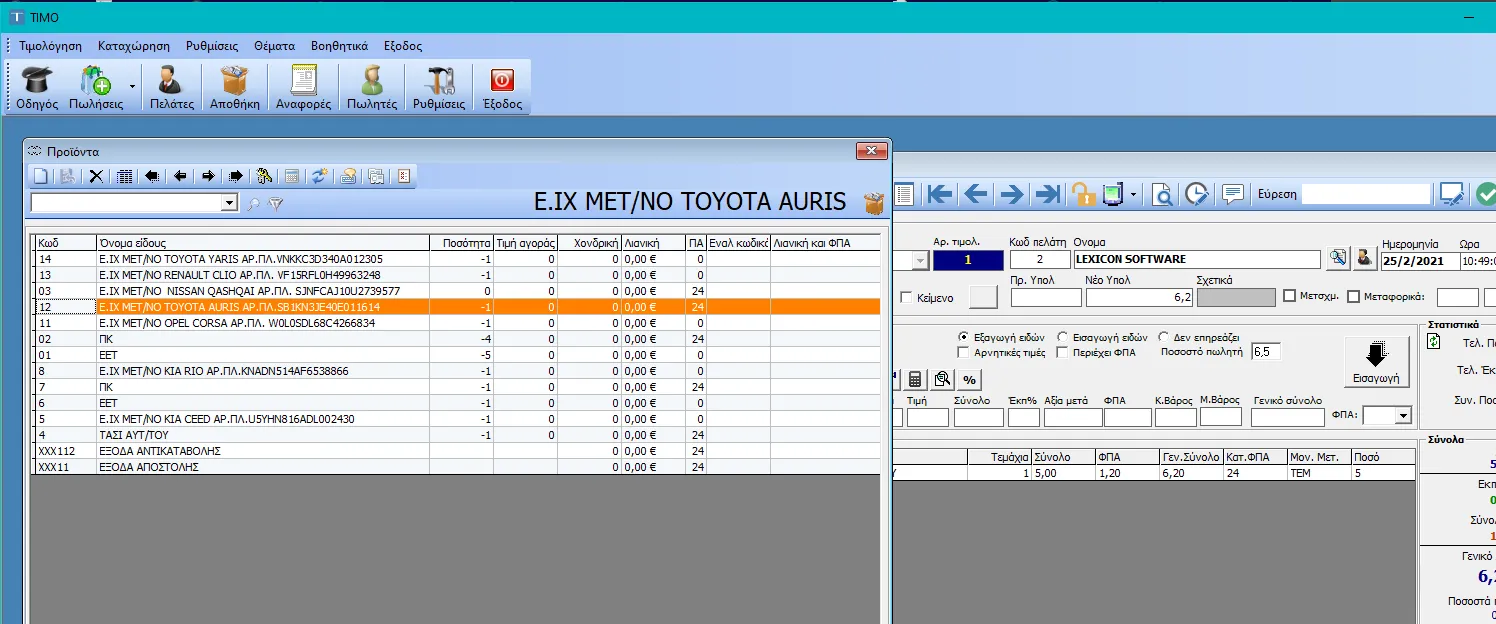Expand dropdown arrow beside device screen icon
This screenshot has height=624, width=1496.
pos(1134,194)
